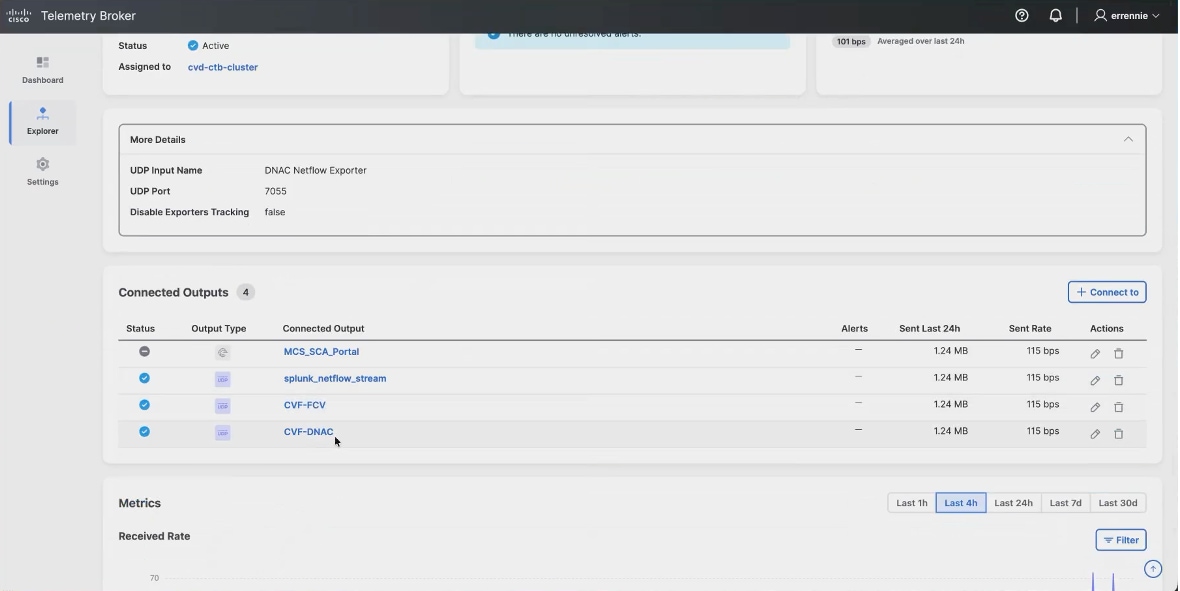The height and width of the screenshot is (591, 1180).
Task: Click the Cisco logo in header
Action: point(18,15)
